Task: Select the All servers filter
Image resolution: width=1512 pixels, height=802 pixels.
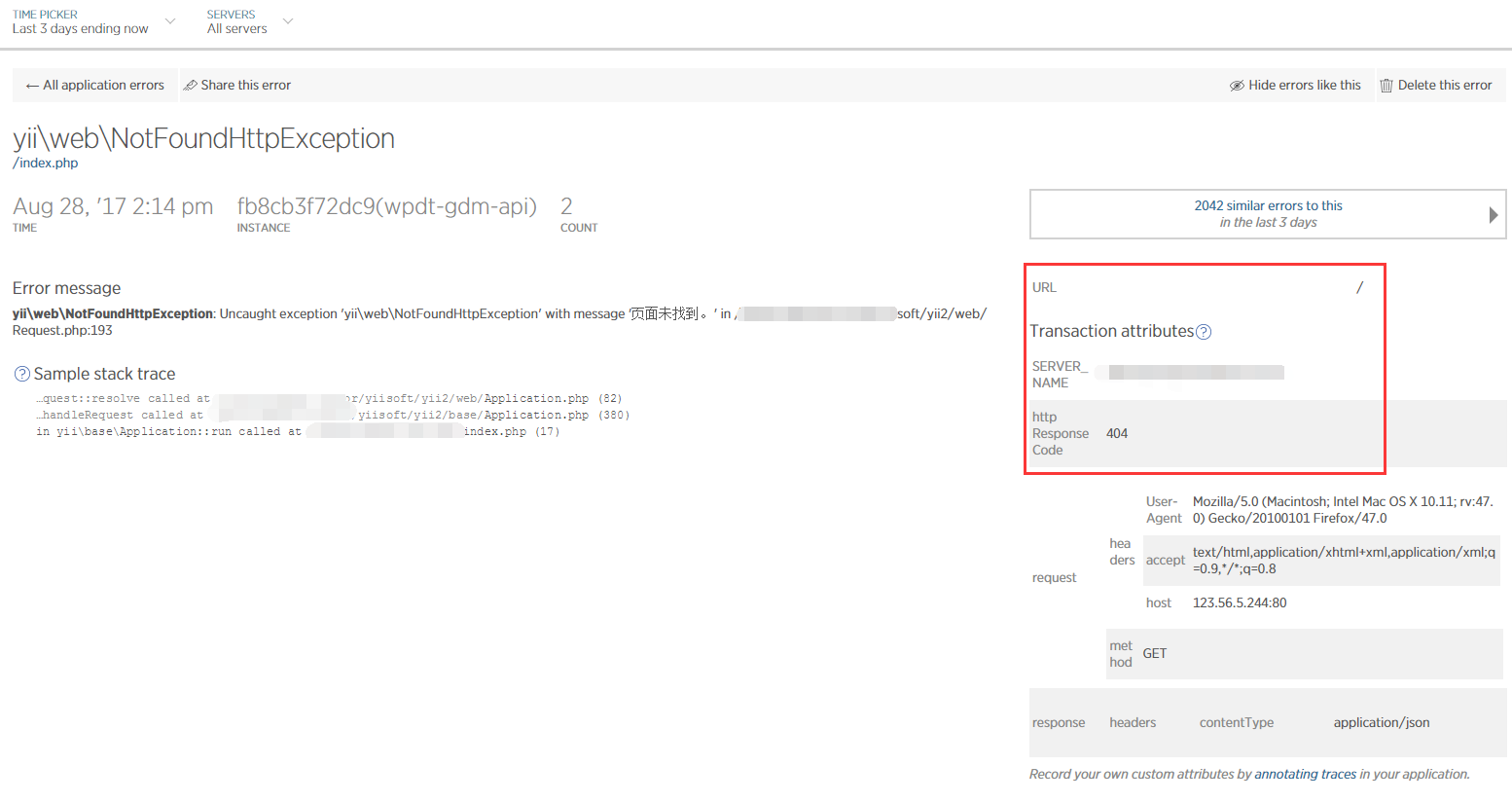Action: click(237, 29)
